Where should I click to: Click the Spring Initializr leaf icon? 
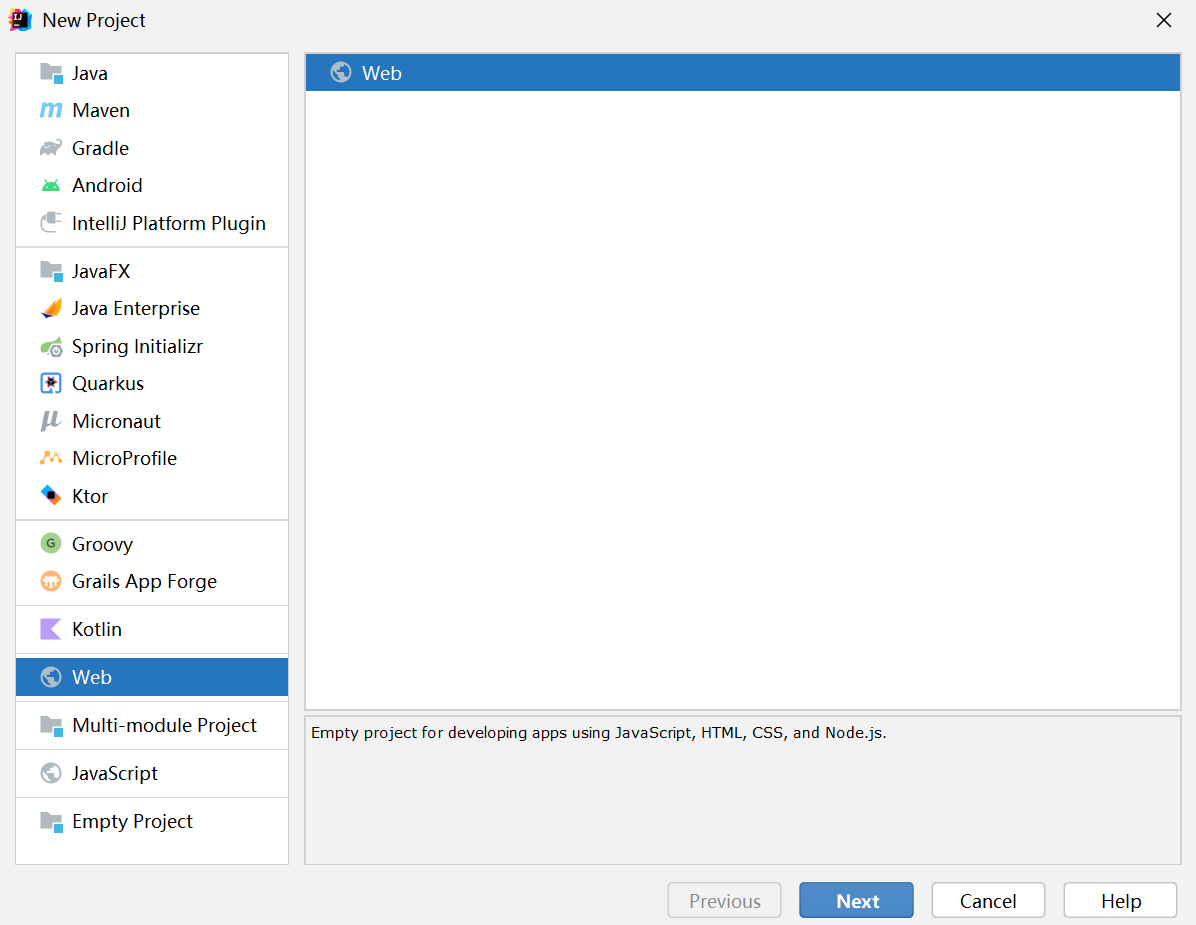[51, 346]
